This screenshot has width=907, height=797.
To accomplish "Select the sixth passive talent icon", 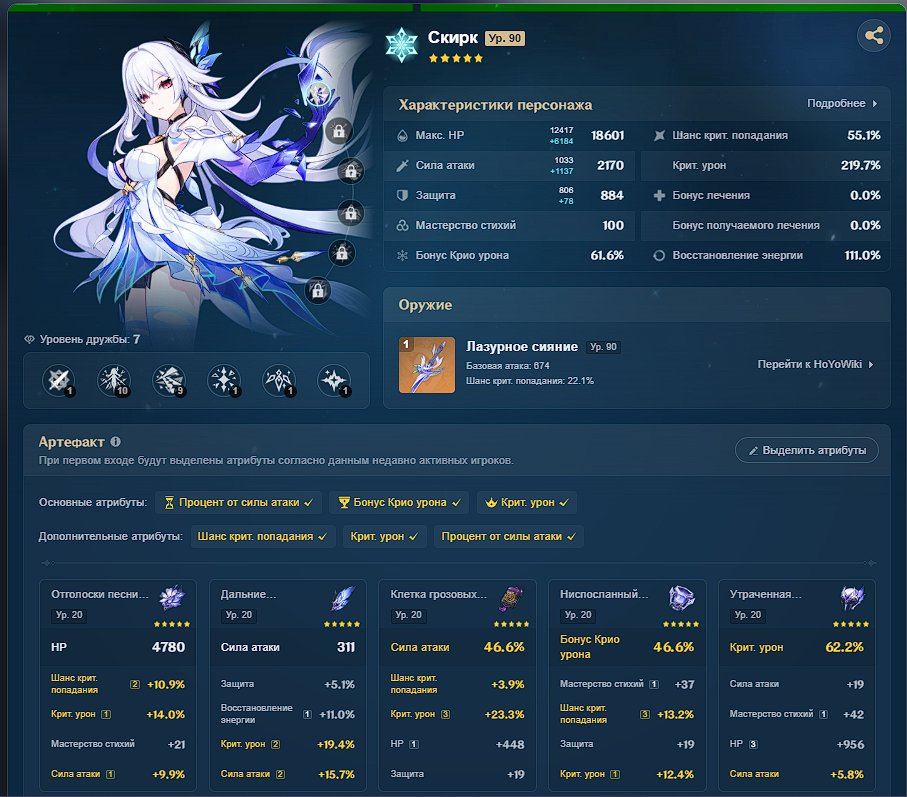I will pos(334,381).
